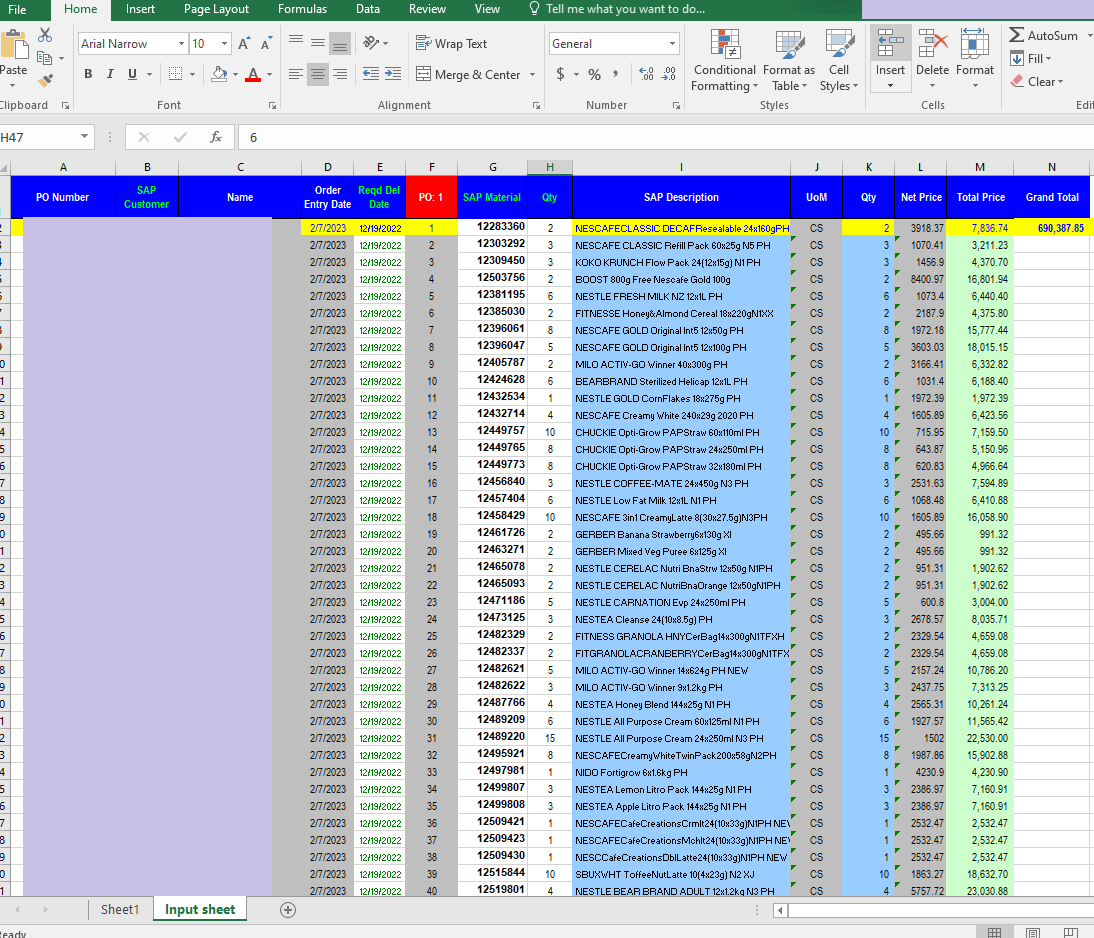The image size is (1094, 938).
Task: Click the Insert Function fx icon
Action: coord(216,137)
